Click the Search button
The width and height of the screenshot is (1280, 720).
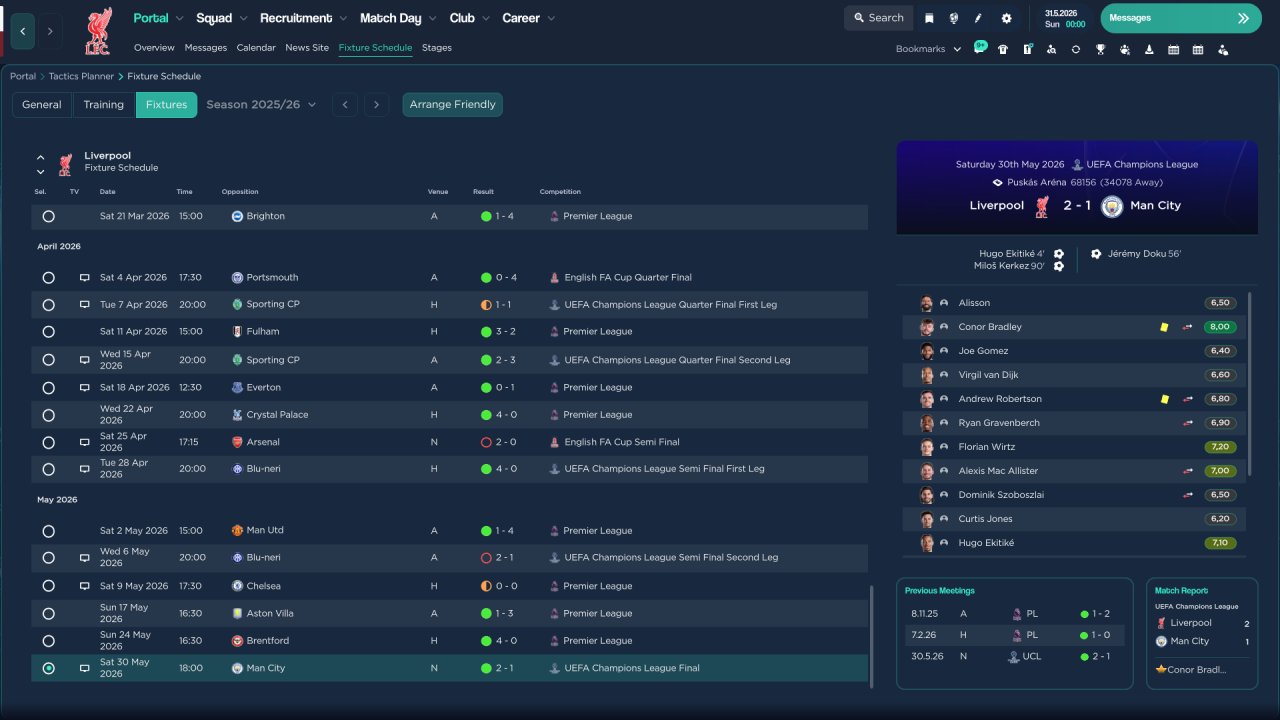879,18
